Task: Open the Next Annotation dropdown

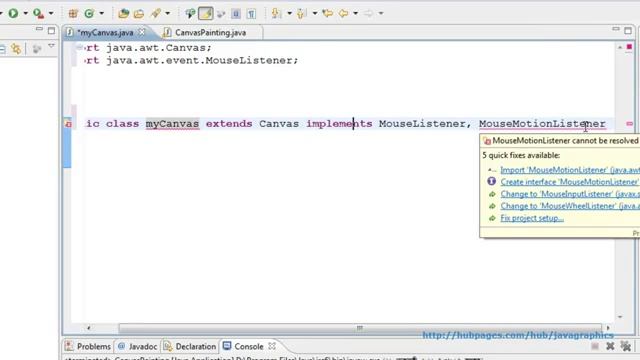Action: [289, 13]
